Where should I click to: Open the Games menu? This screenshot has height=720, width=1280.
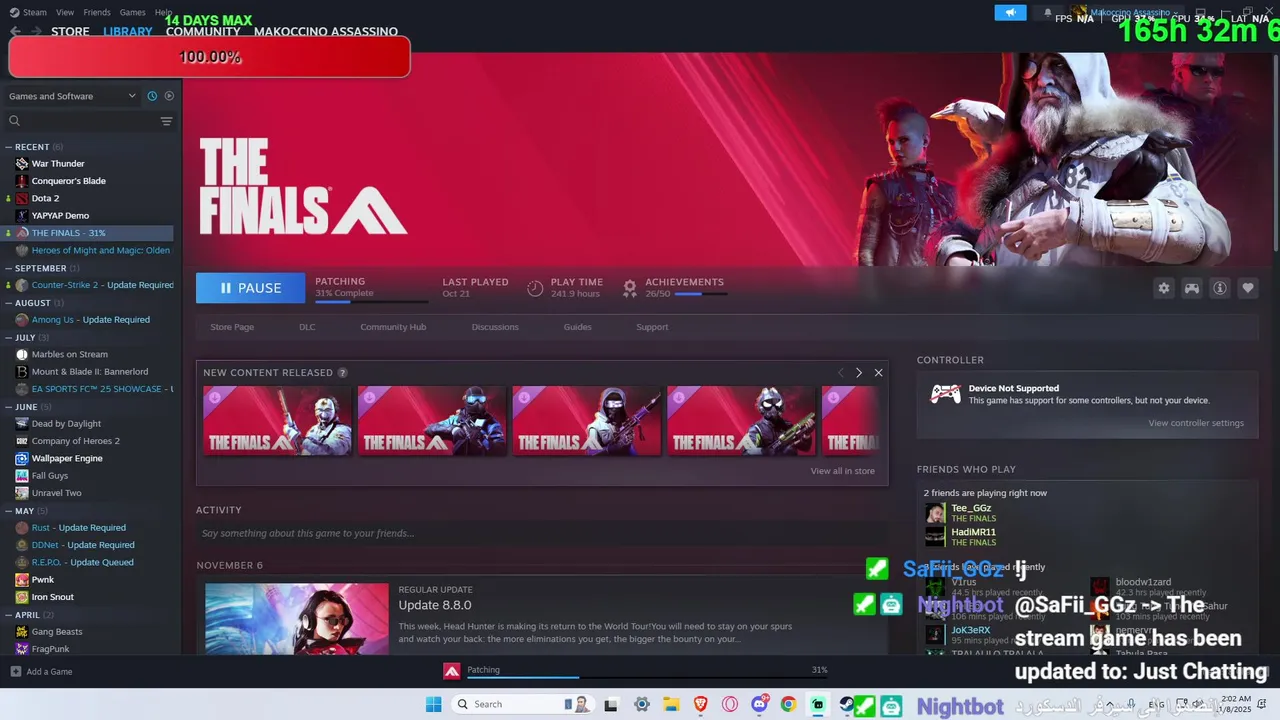pos(133,13)
